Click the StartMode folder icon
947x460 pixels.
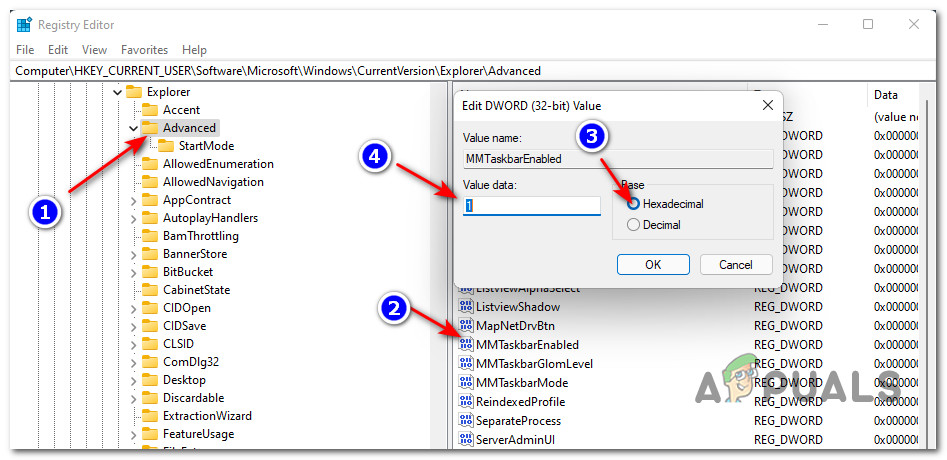[165, 146]
